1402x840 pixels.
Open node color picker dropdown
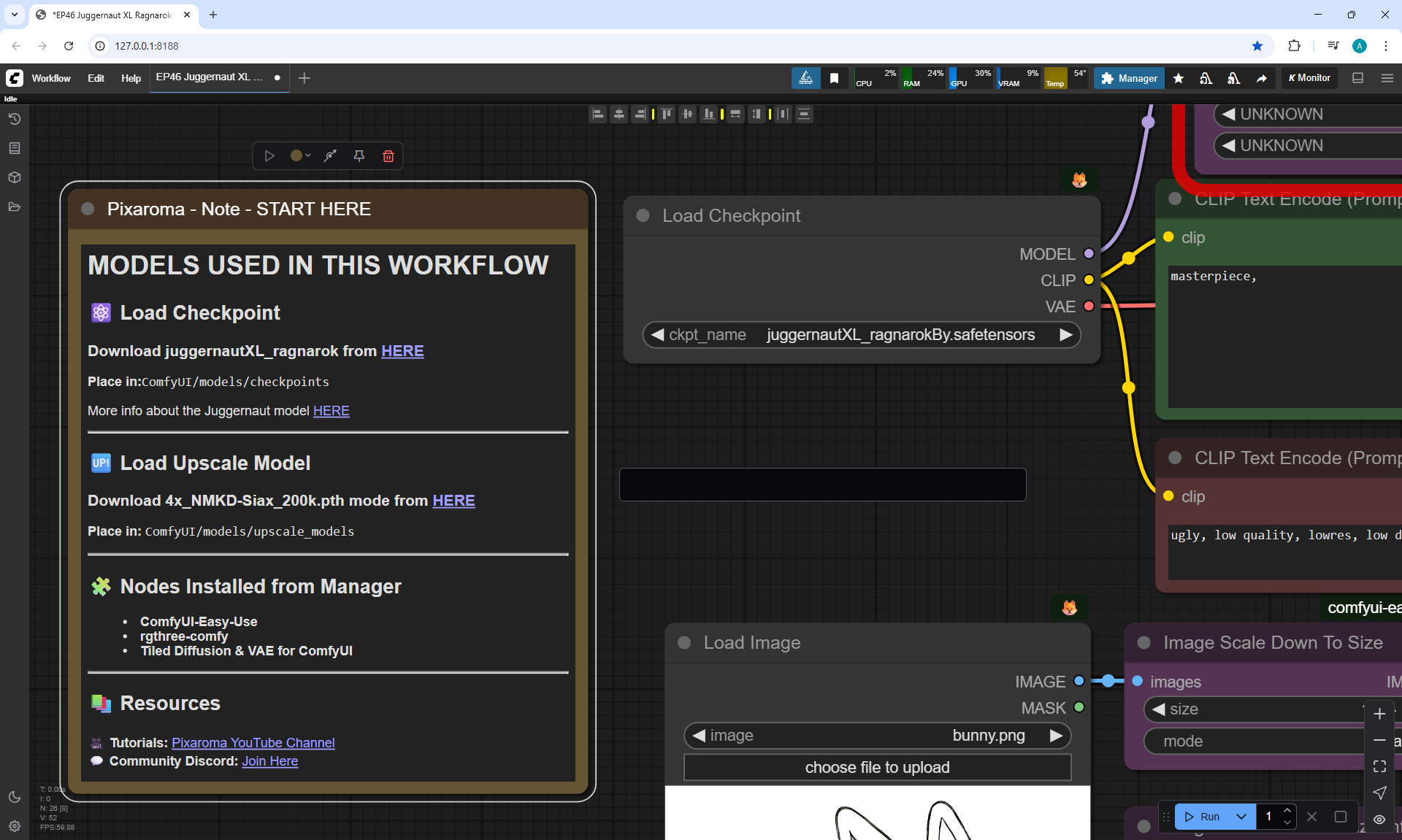(300, 155)
